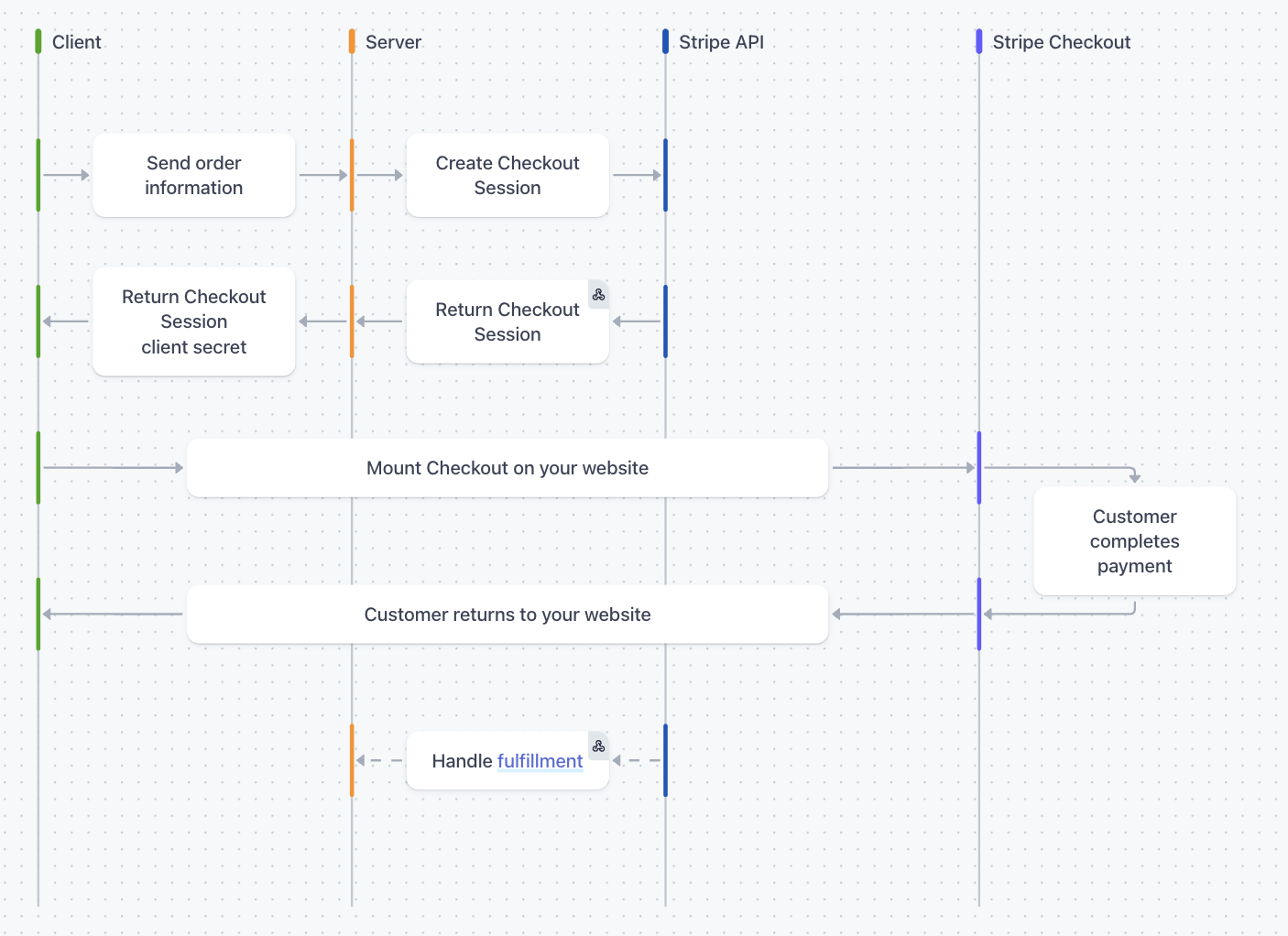1288x936 pixels.
Task: Select the Send order information box
Action: pyautogui.click(x=194, y=175)
